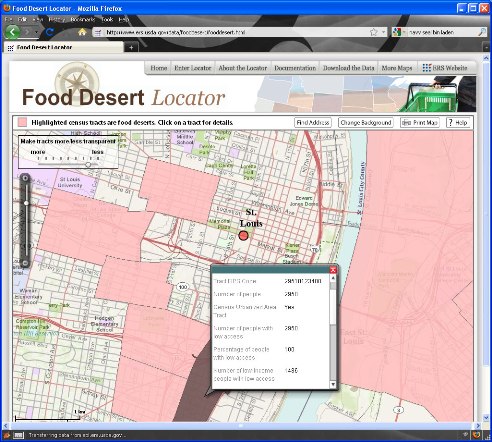Click the search magnifier icon in search box

point(482,32)
